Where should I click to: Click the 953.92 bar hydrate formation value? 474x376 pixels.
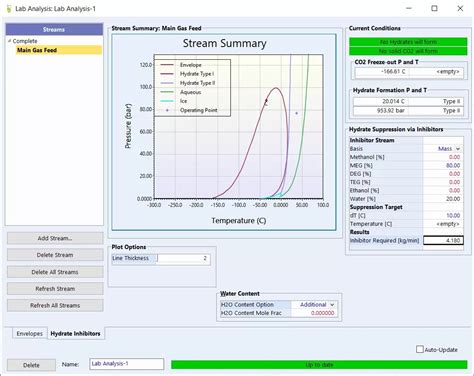pos(380,110)
